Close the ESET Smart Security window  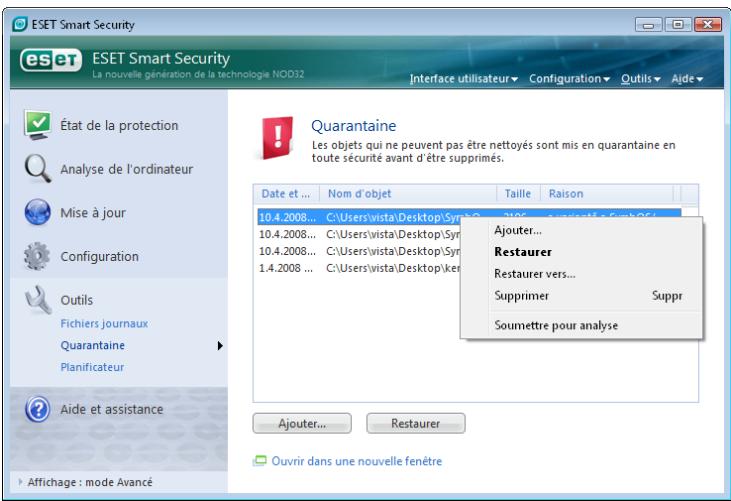(x=708, y=24)
